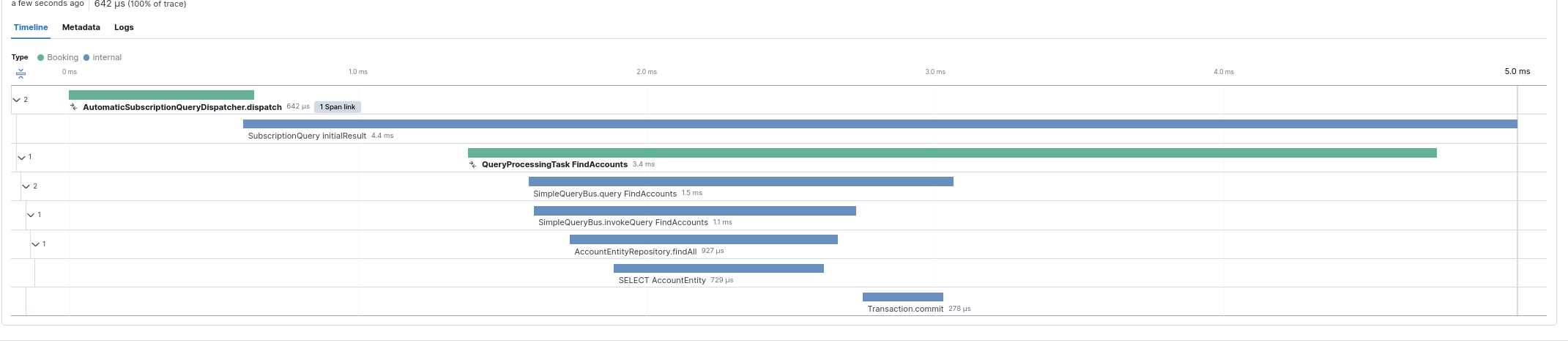This screenshot has width=1568, height=341.
Task: Click the 4.0 ms axis tick label
Action: click(x=1224, y=72)
